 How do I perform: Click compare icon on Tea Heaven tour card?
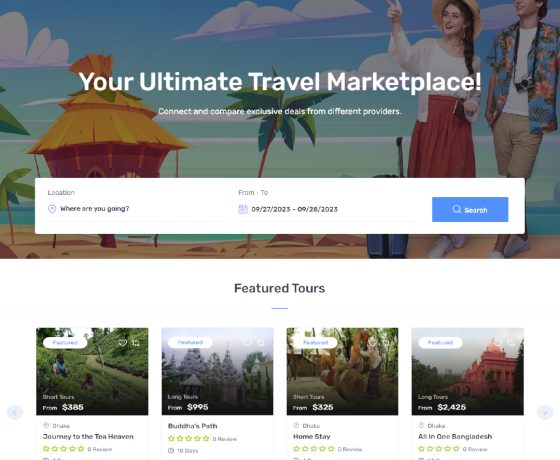click(136, 343)
